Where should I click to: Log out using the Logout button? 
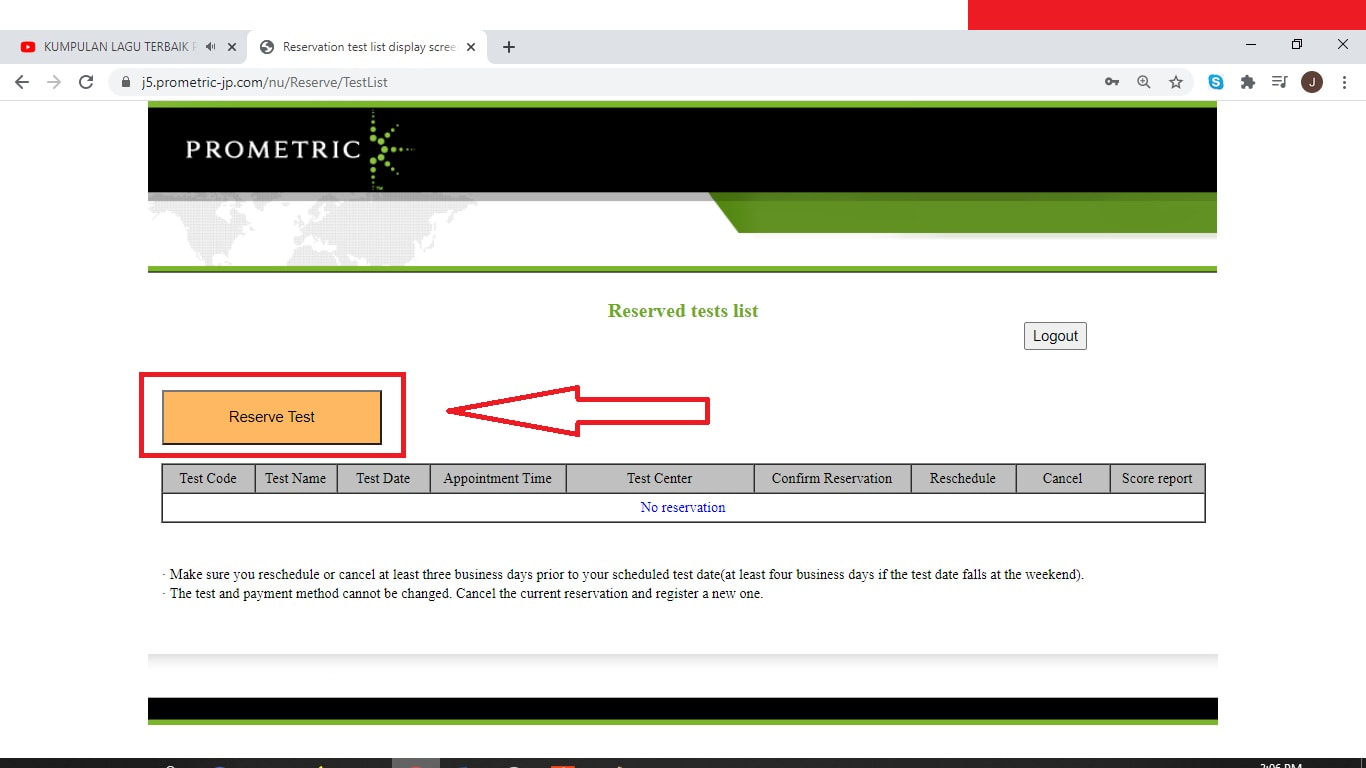1055,336
